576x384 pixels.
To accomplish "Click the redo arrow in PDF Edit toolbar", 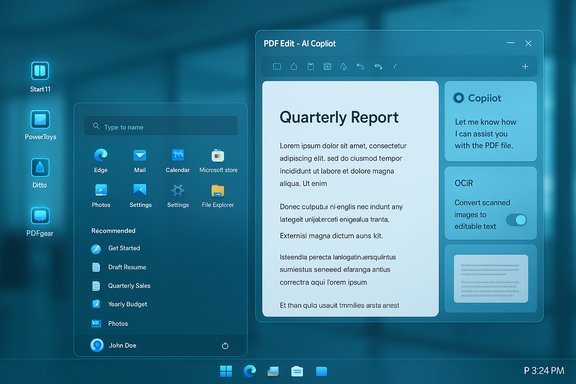I will pyautogui.click(x=378, y=67).
